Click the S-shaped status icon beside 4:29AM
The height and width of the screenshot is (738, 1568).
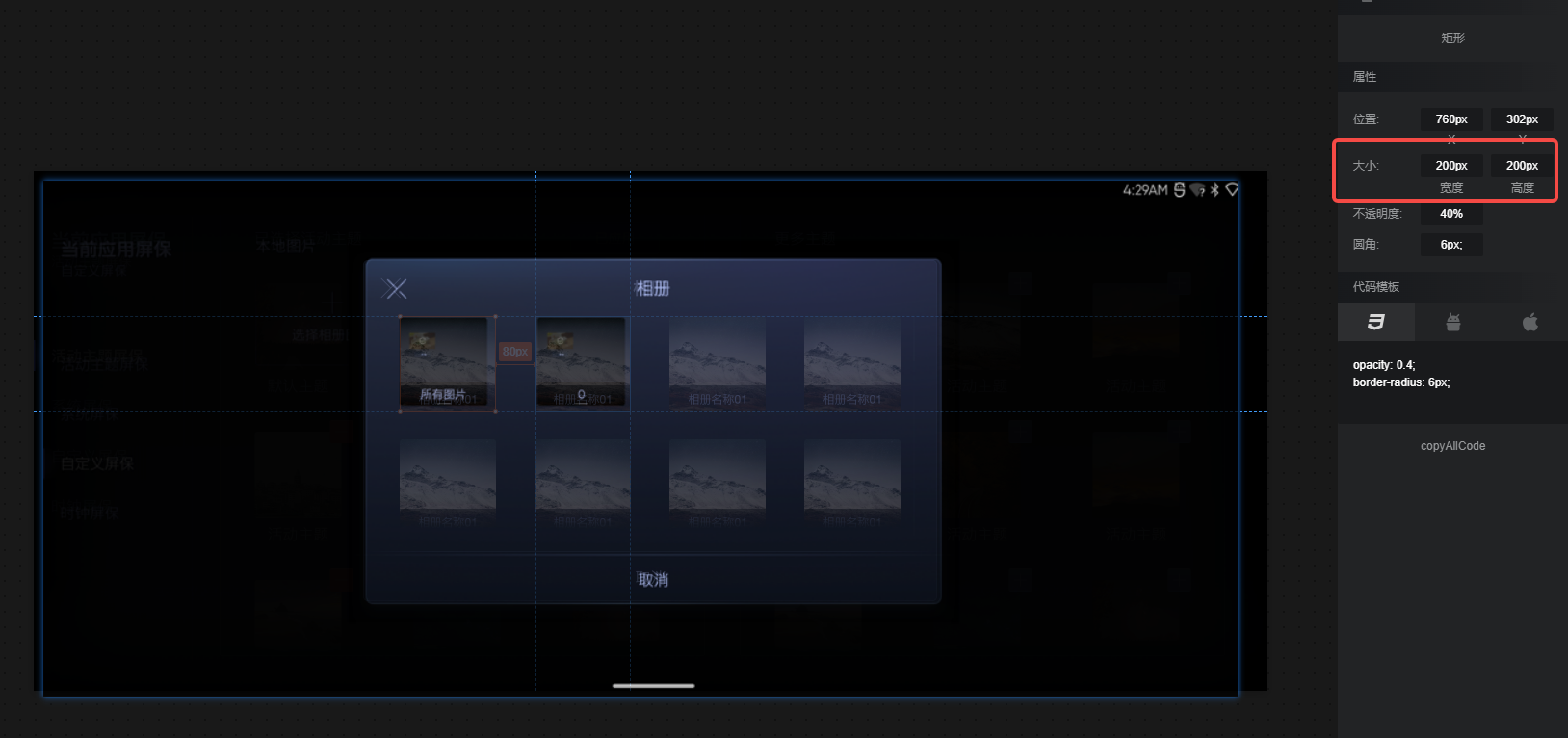click(x=1179, y=190)
